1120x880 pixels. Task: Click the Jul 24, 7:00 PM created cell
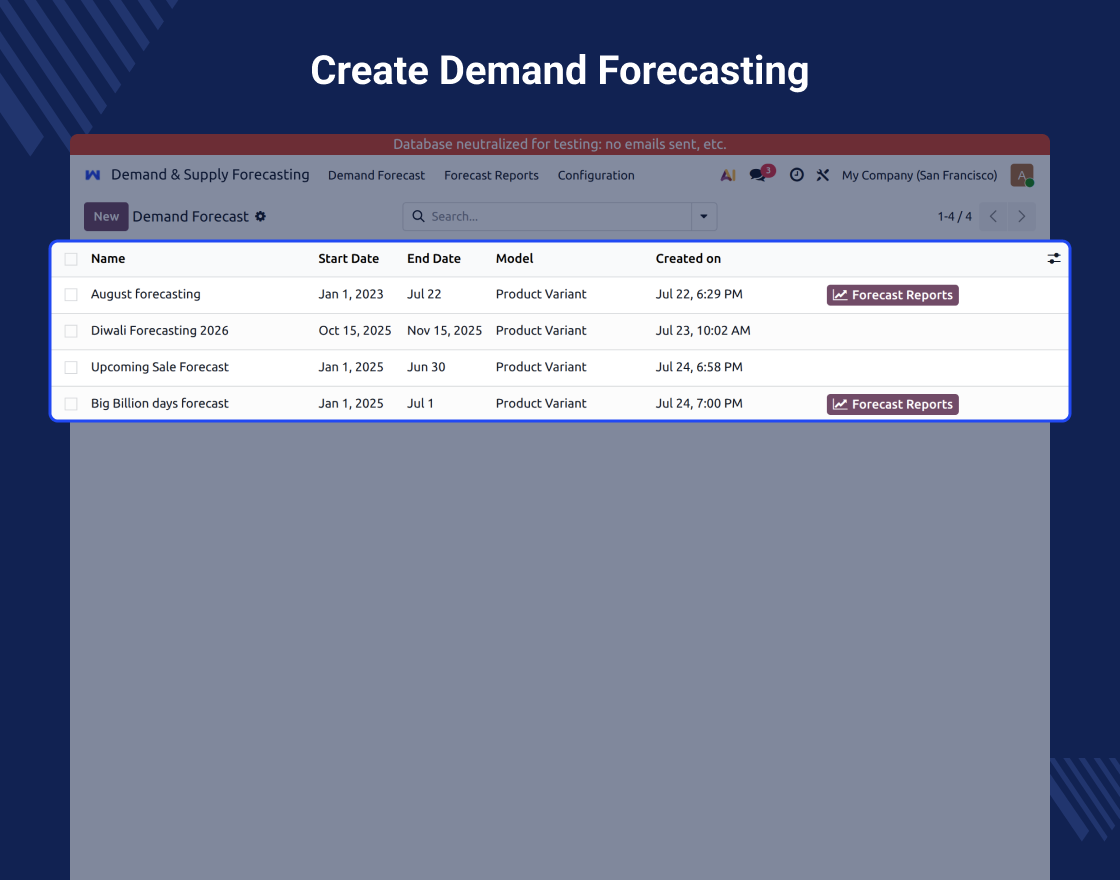click(699, 404)
